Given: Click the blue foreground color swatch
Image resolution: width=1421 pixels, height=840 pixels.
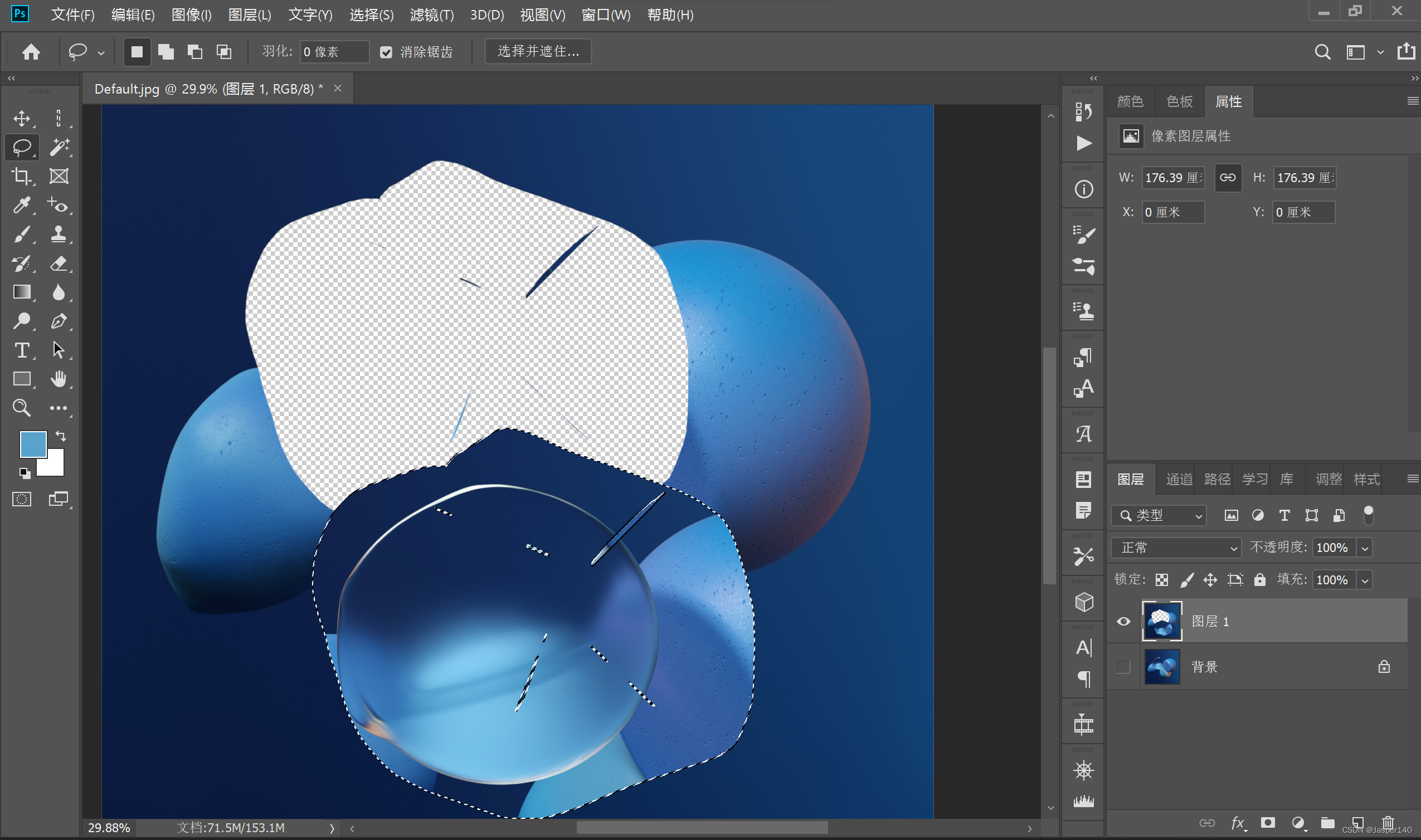Looking at the screenshot, I should [x=32, y=444].
